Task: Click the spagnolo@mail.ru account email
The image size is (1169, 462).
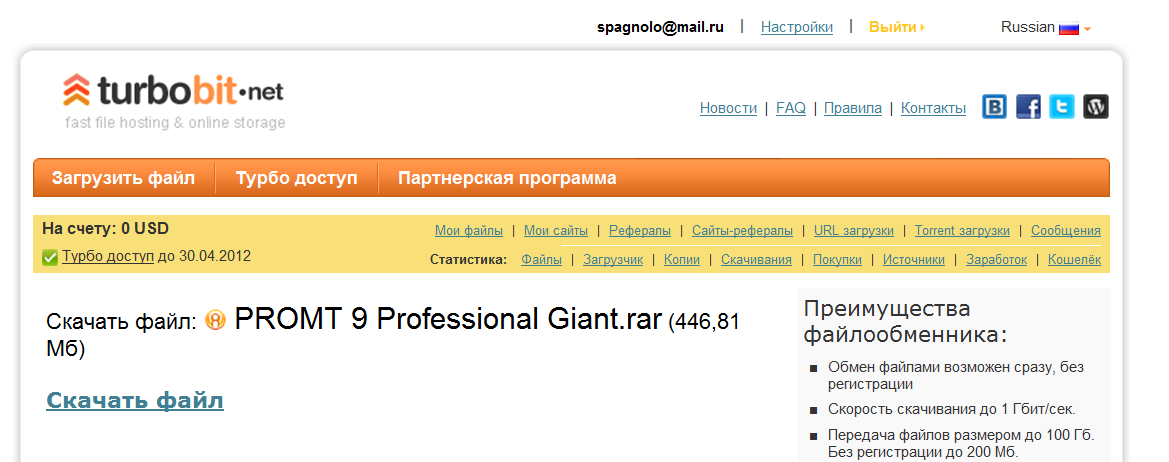Action: pyautogui.click(x=661, y=28)
